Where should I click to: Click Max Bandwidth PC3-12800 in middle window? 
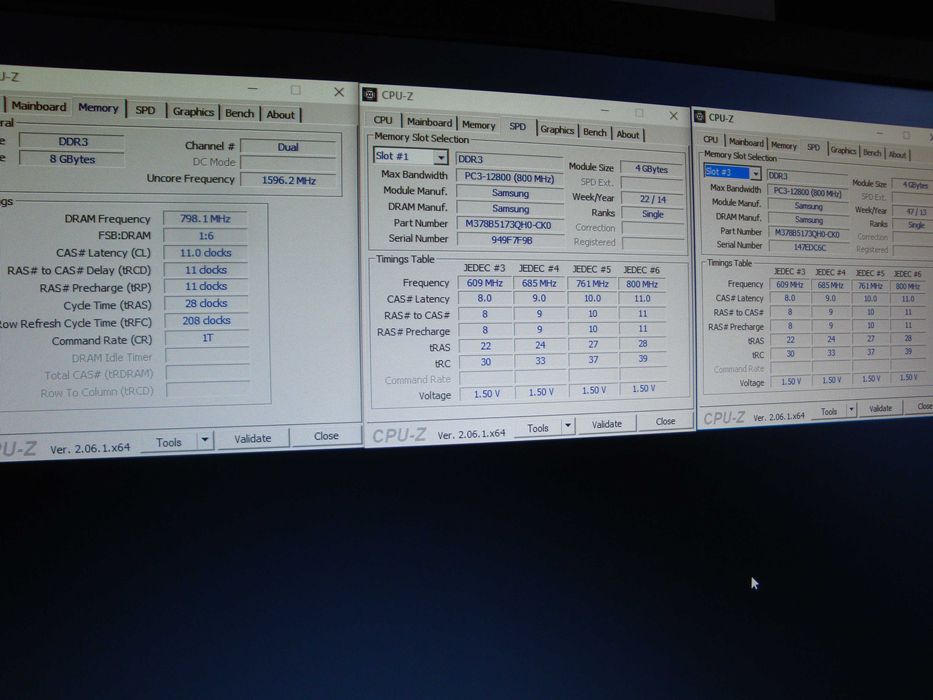(509, 178)
